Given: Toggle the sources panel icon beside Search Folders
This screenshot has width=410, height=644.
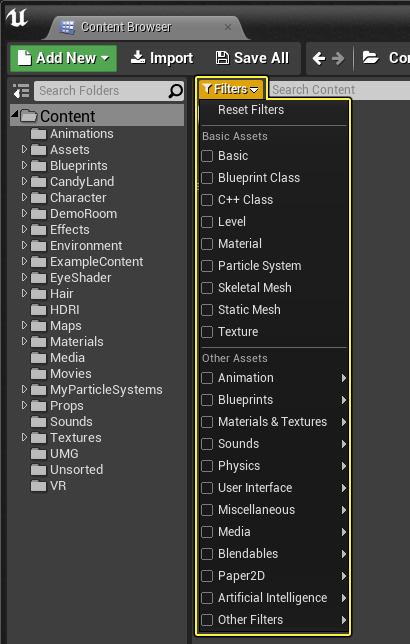Looking at the screenshot, I should pyautogui.click(x=21, y=91).
